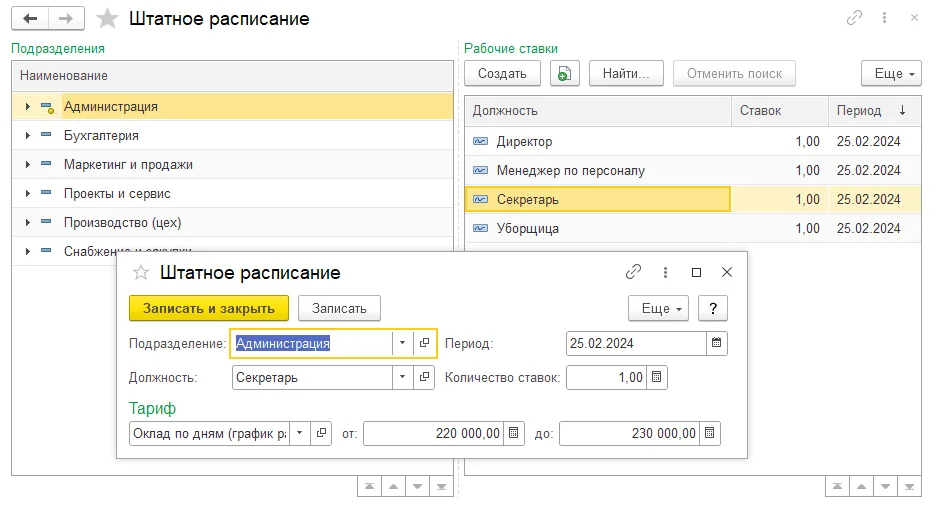Viewport: 940px width, 508px height.
Task: Move up one row in rates table
Action: [x=861, y=486]
